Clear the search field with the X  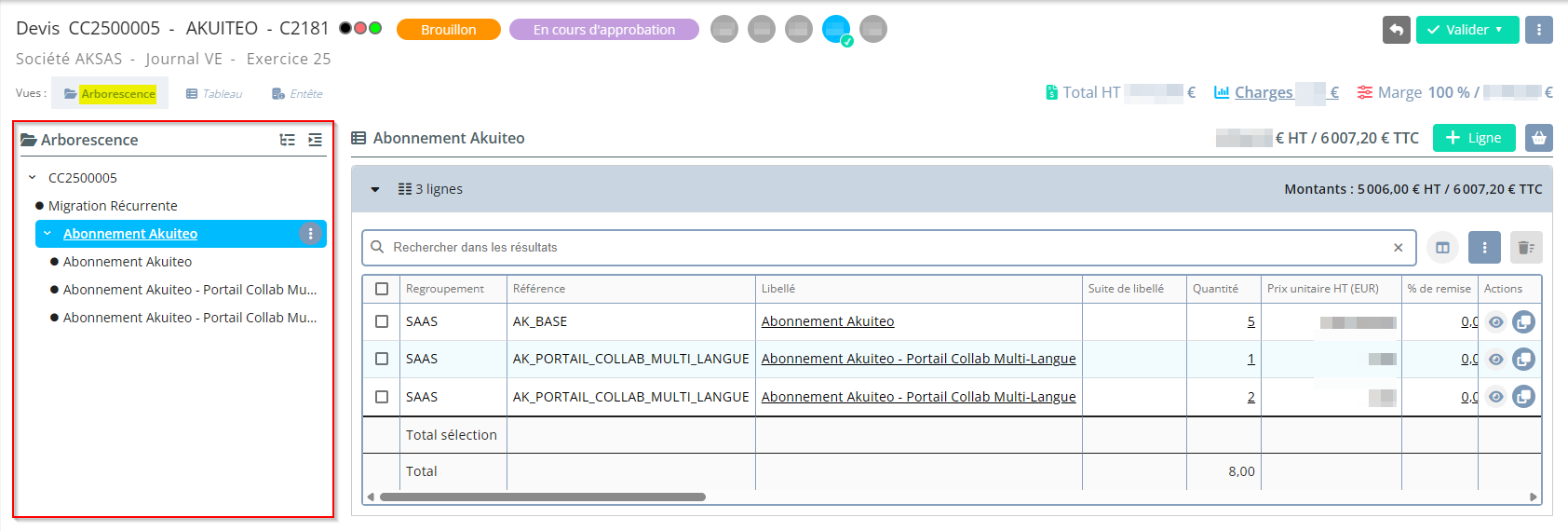pyautogui.click(x=1398, y=247)
